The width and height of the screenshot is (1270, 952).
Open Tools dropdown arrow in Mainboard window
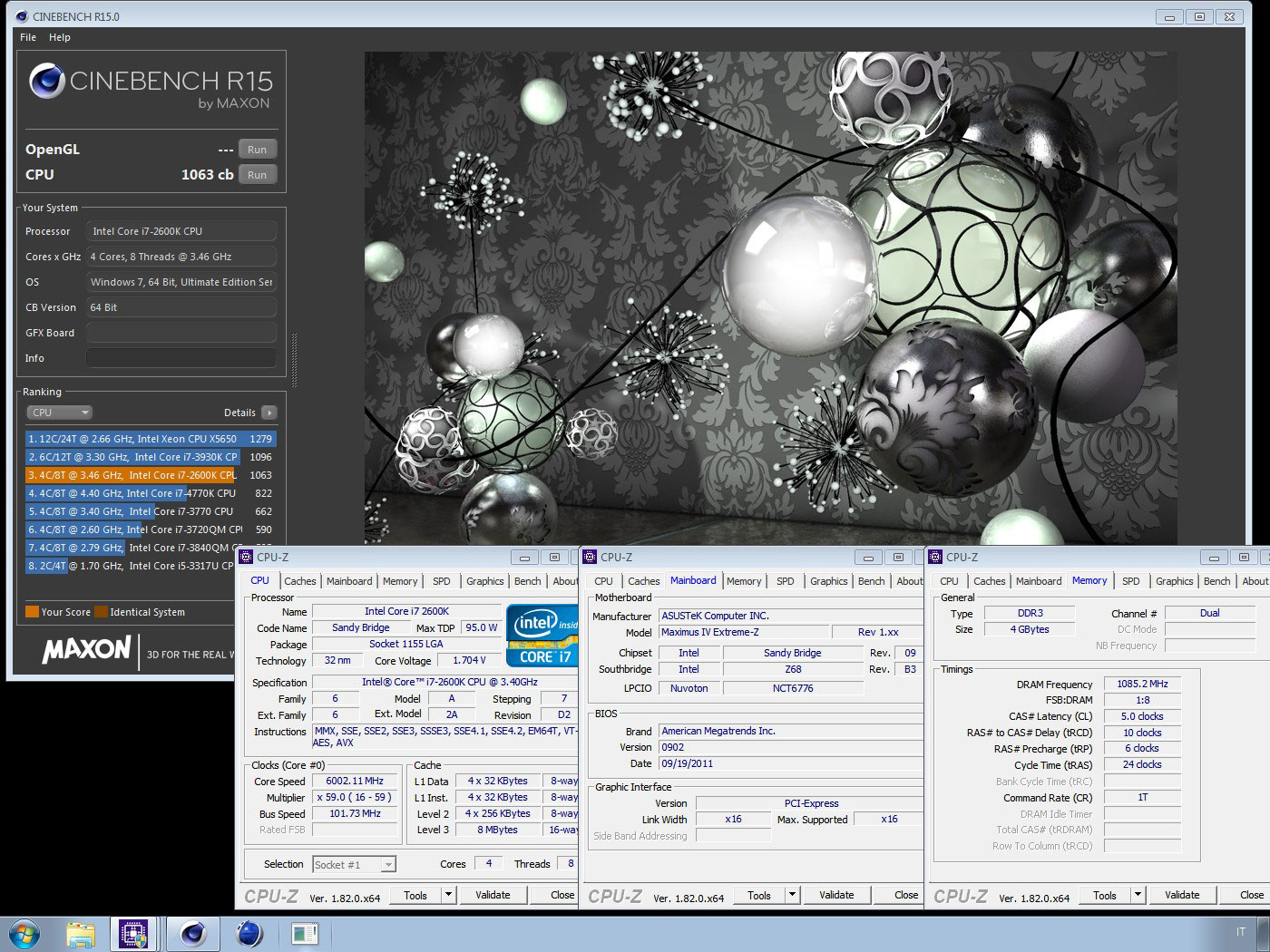click(x=792, y=895)
